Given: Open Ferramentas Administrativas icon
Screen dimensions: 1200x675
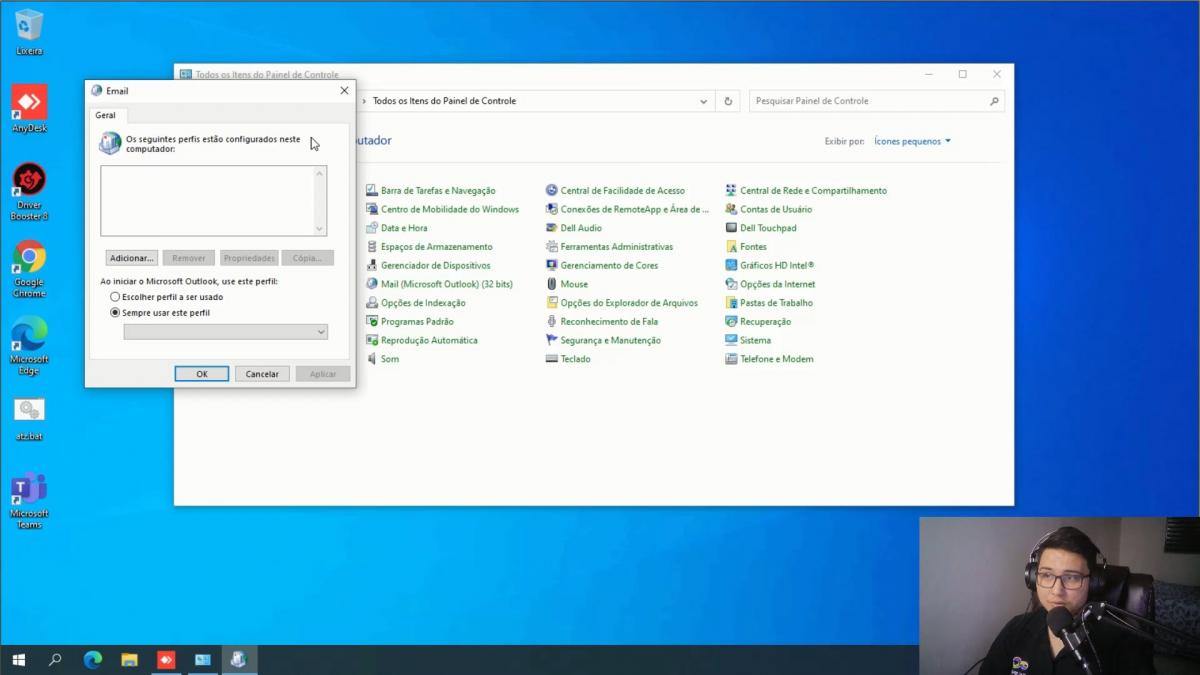Looking at the screenshot, I should click(x=552, y=246).
